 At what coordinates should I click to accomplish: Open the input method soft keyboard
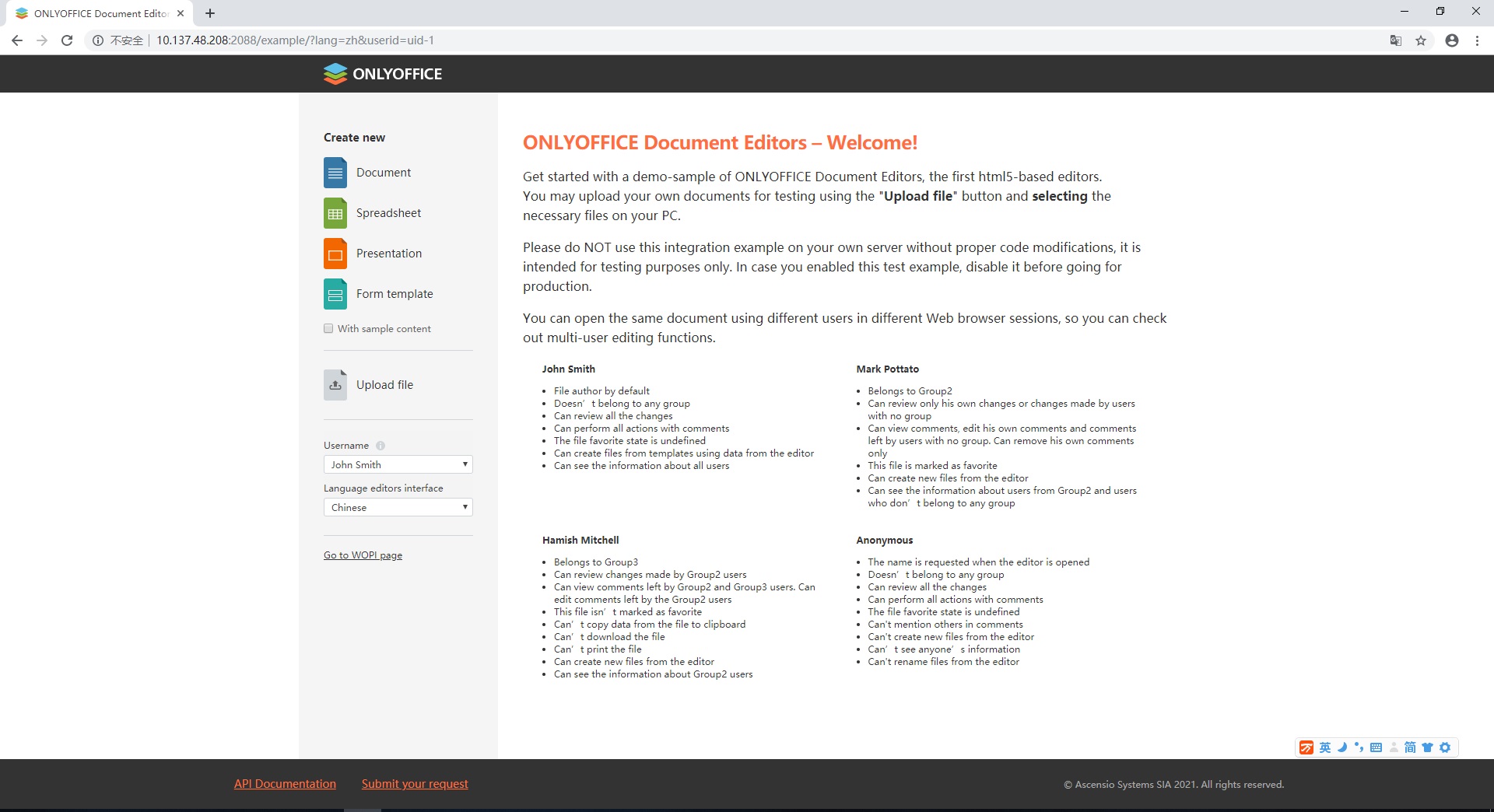tap(1376, 747)
